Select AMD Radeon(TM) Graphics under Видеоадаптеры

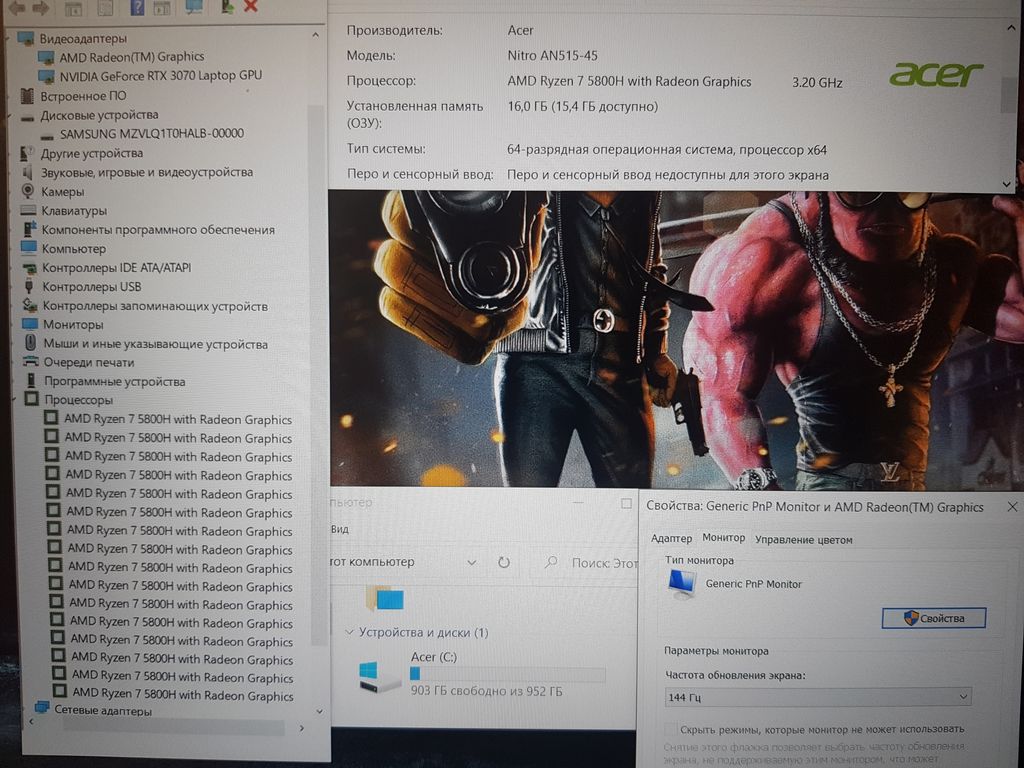(x=132, y=57)
